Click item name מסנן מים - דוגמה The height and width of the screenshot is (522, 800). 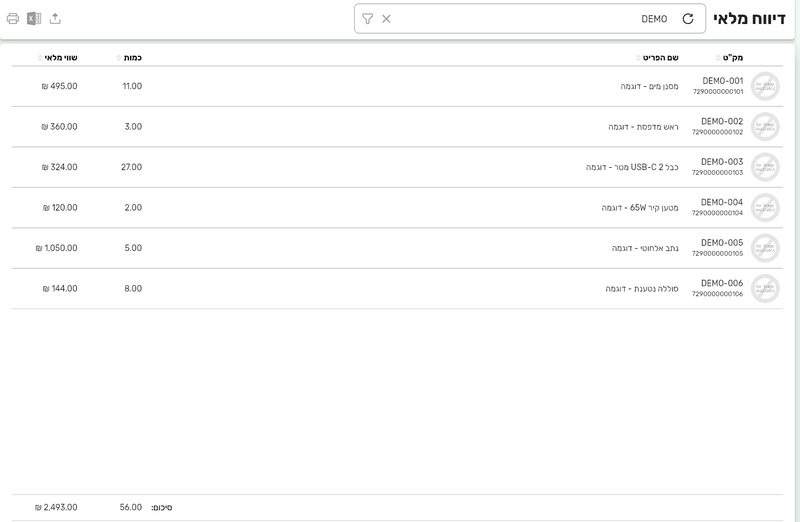[x=649, y=86]
